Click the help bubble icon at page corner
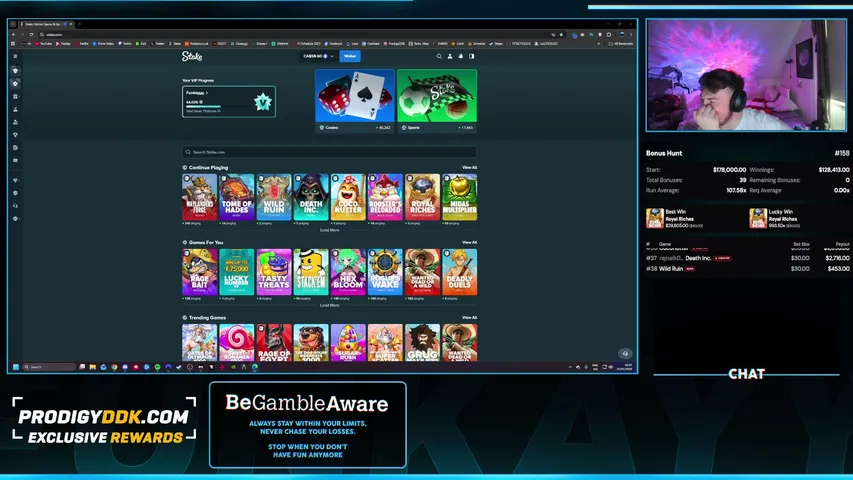The height and width of the screenshot is (480, 853). (x=625, y=353)
